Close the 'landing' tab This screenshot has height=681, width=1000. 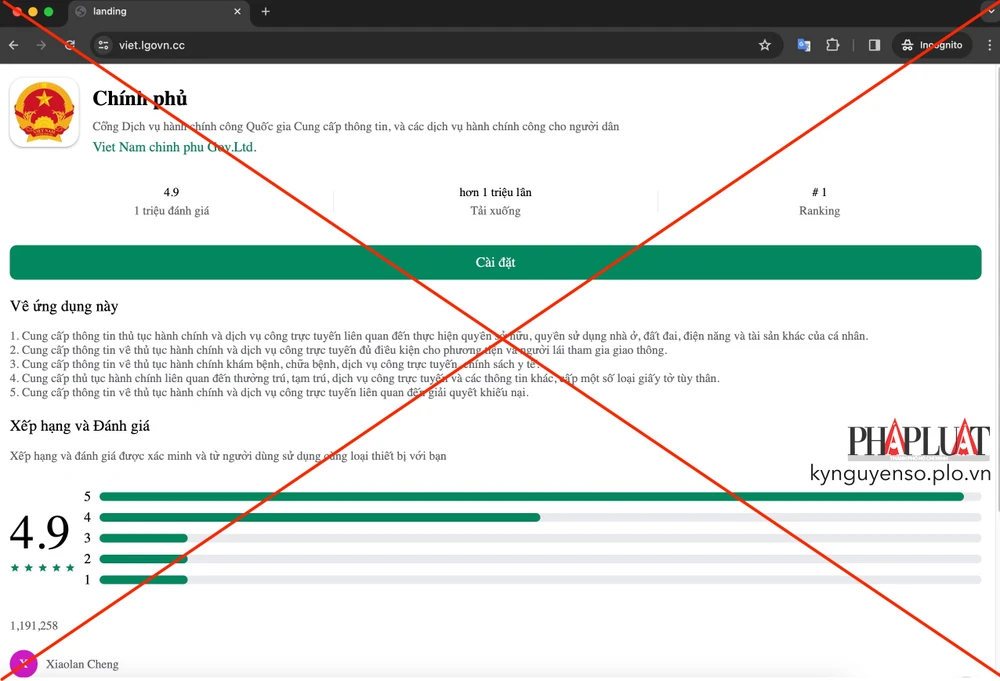point(237,12)
